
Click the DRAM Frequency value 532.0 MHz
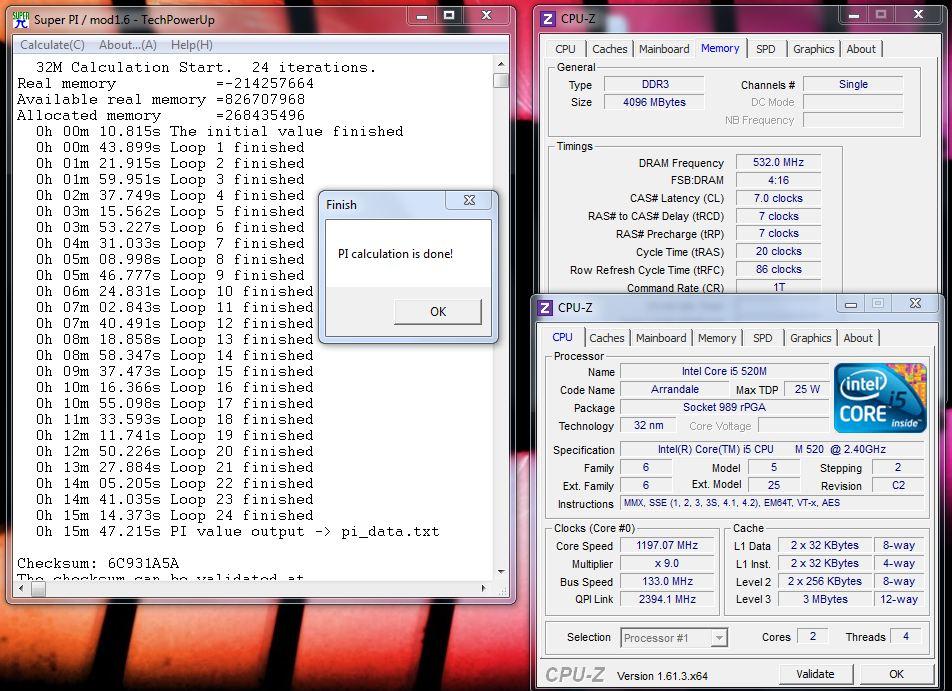tap(778, 162)
